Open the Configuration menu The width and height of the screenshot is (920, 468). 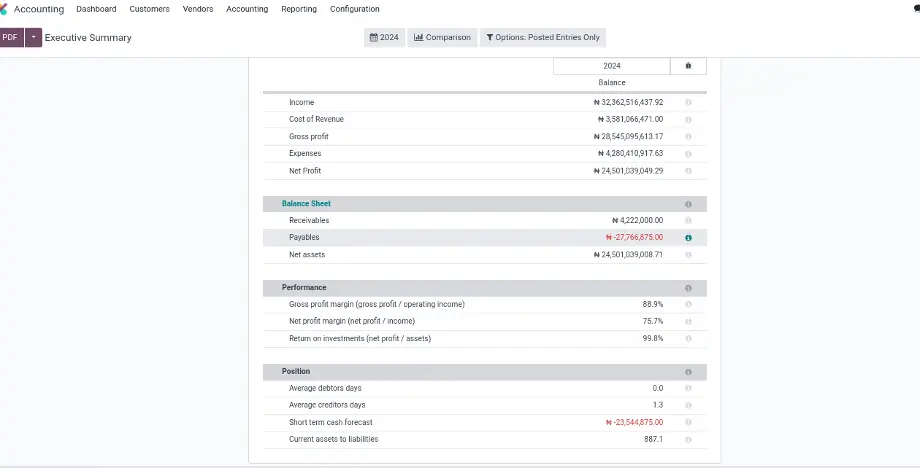coord(354,9)
